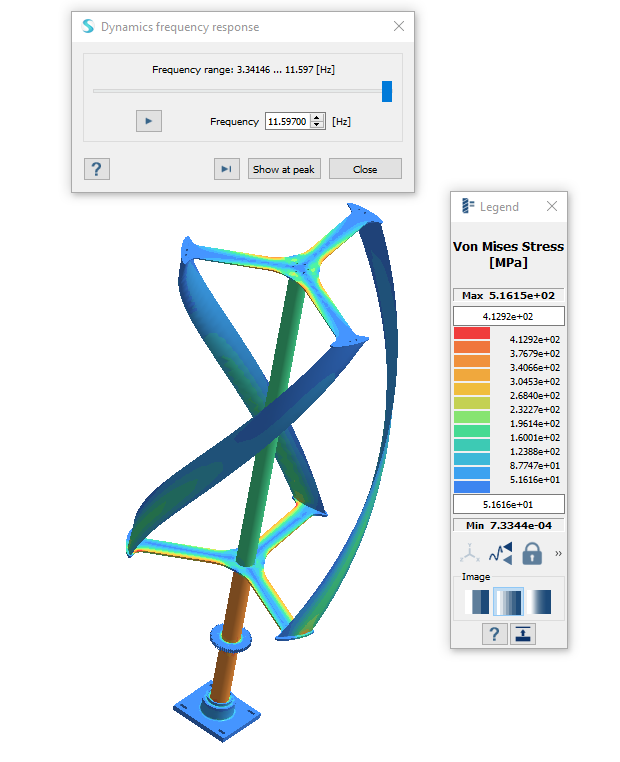Step to next frequency frame
The image size is (620, 762).
click(227, 169)
